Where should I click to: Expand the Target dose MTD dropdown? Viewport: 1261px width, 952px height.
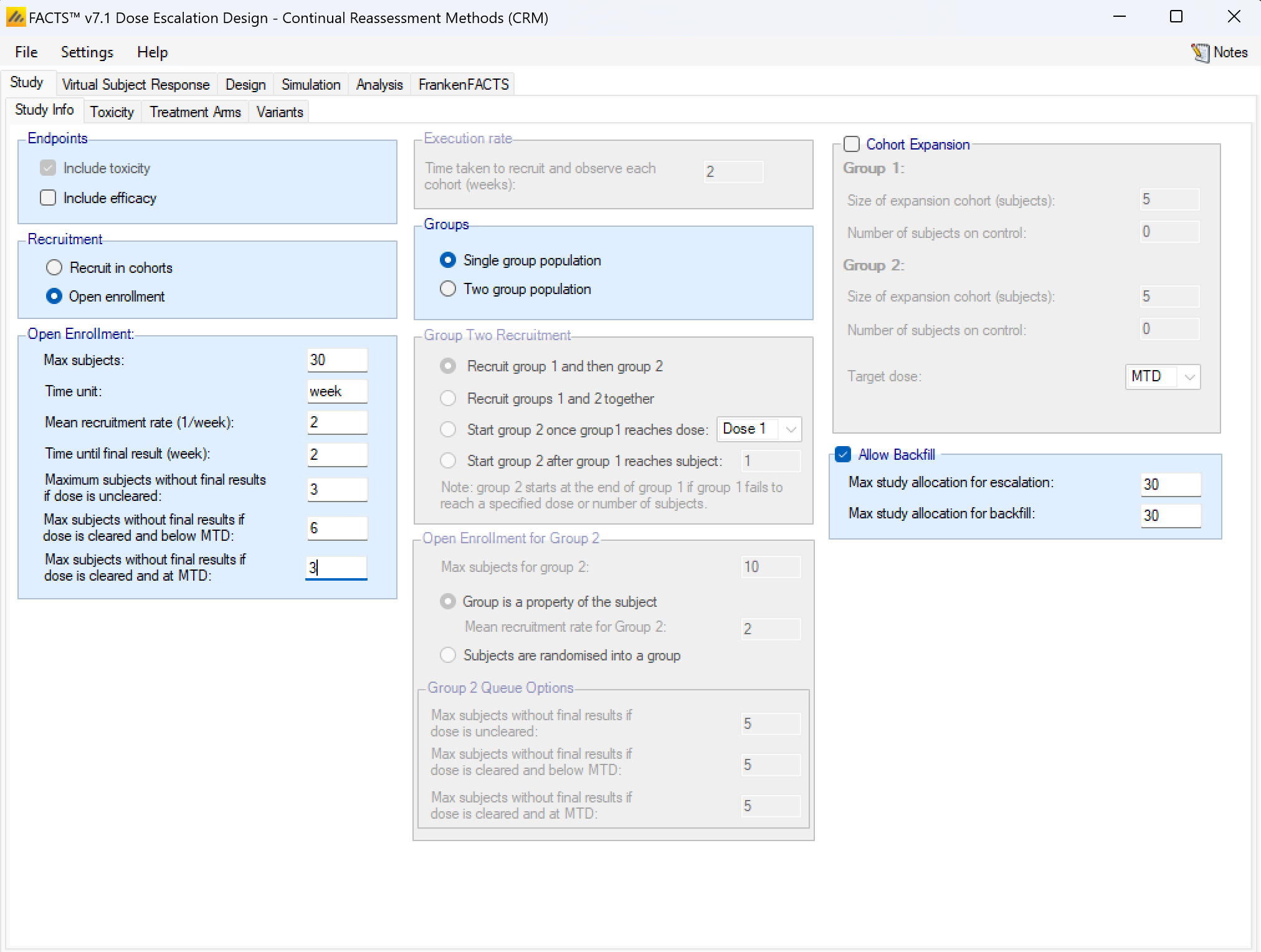click(x=1189, y=377)
